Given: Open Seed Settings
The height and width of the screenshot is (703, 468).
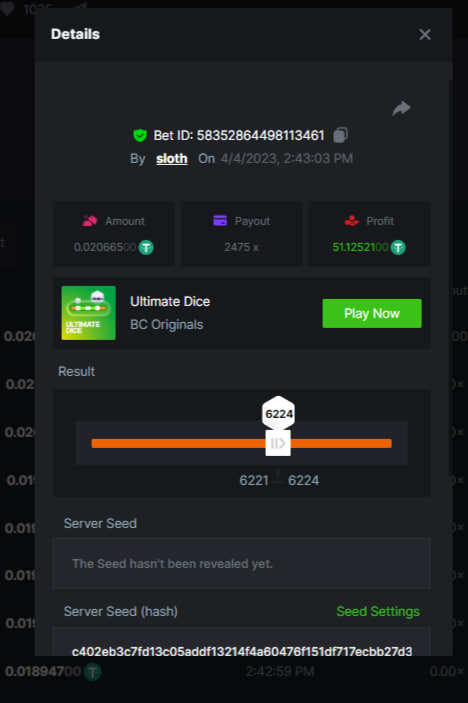Looking at the screenshot, I should click(378, 611).
